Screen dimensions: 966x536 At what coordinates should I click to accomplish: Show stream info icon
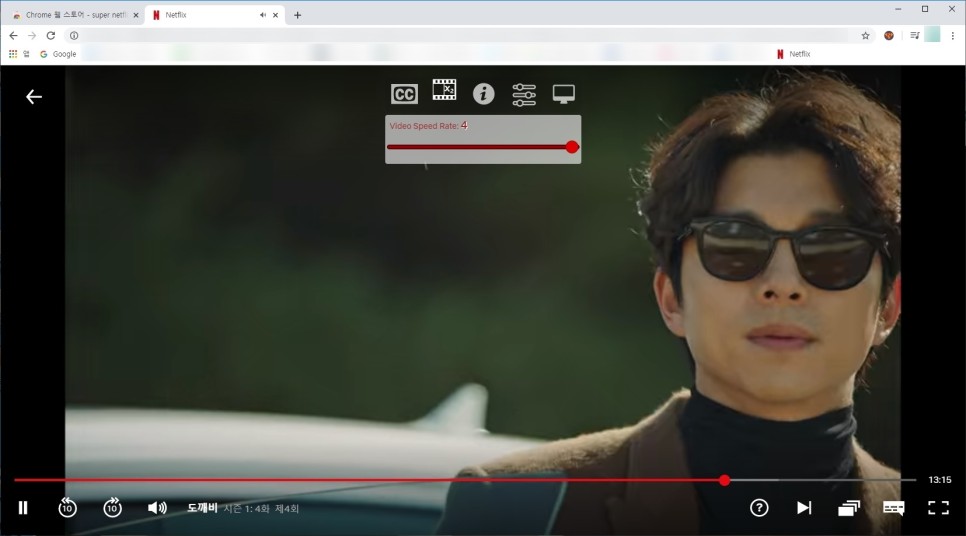point(484,94)
